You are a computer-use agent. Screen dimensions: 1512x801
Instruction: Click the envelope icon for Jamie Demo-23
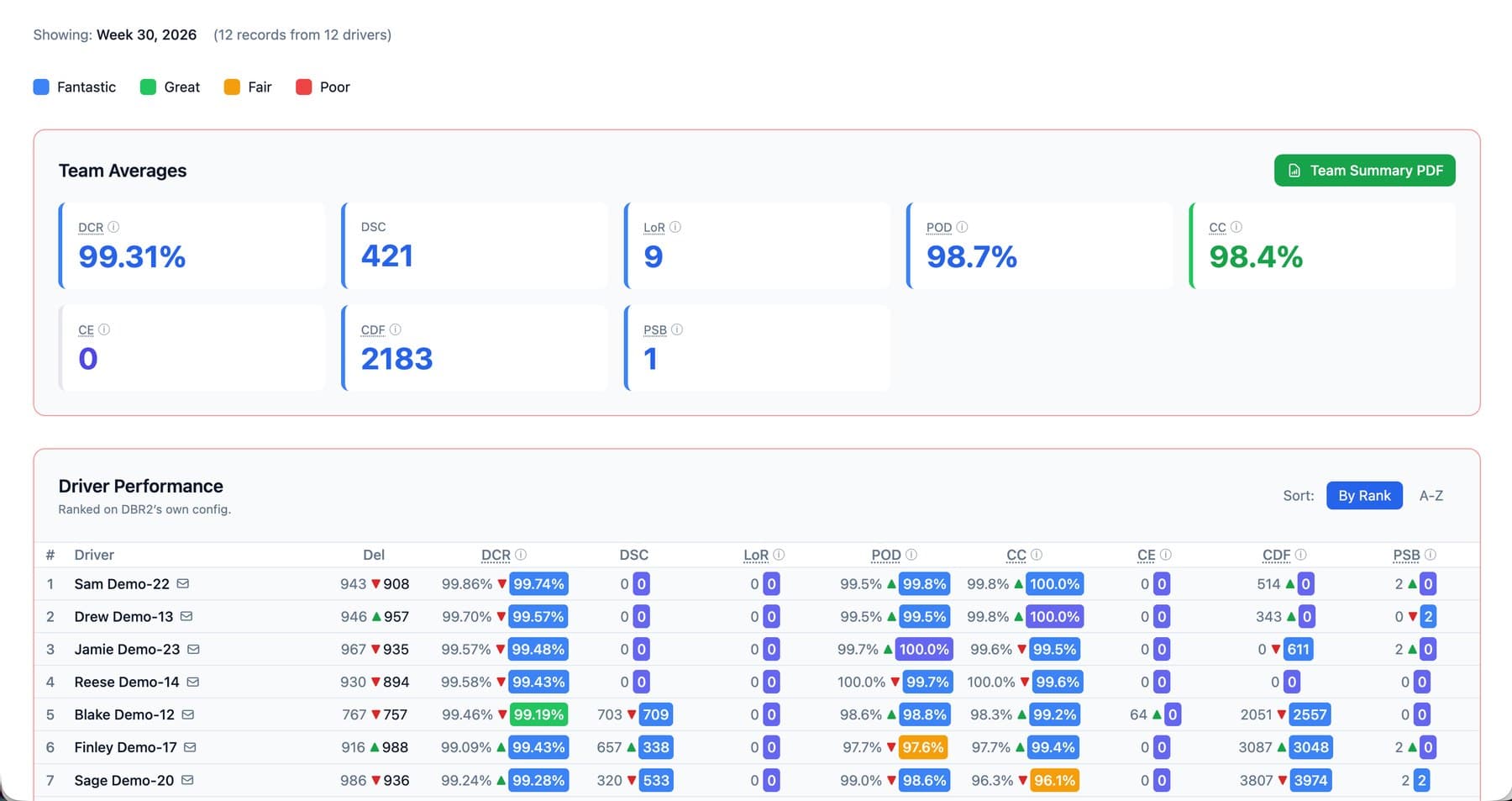point(193,649)
